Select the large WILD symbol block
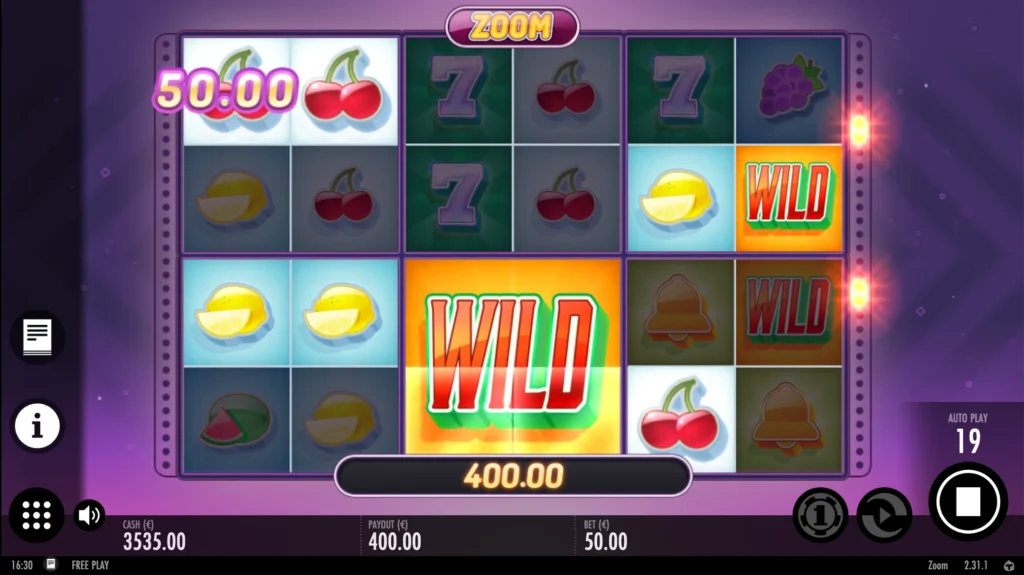The image size is (1024, 575). 513,355
